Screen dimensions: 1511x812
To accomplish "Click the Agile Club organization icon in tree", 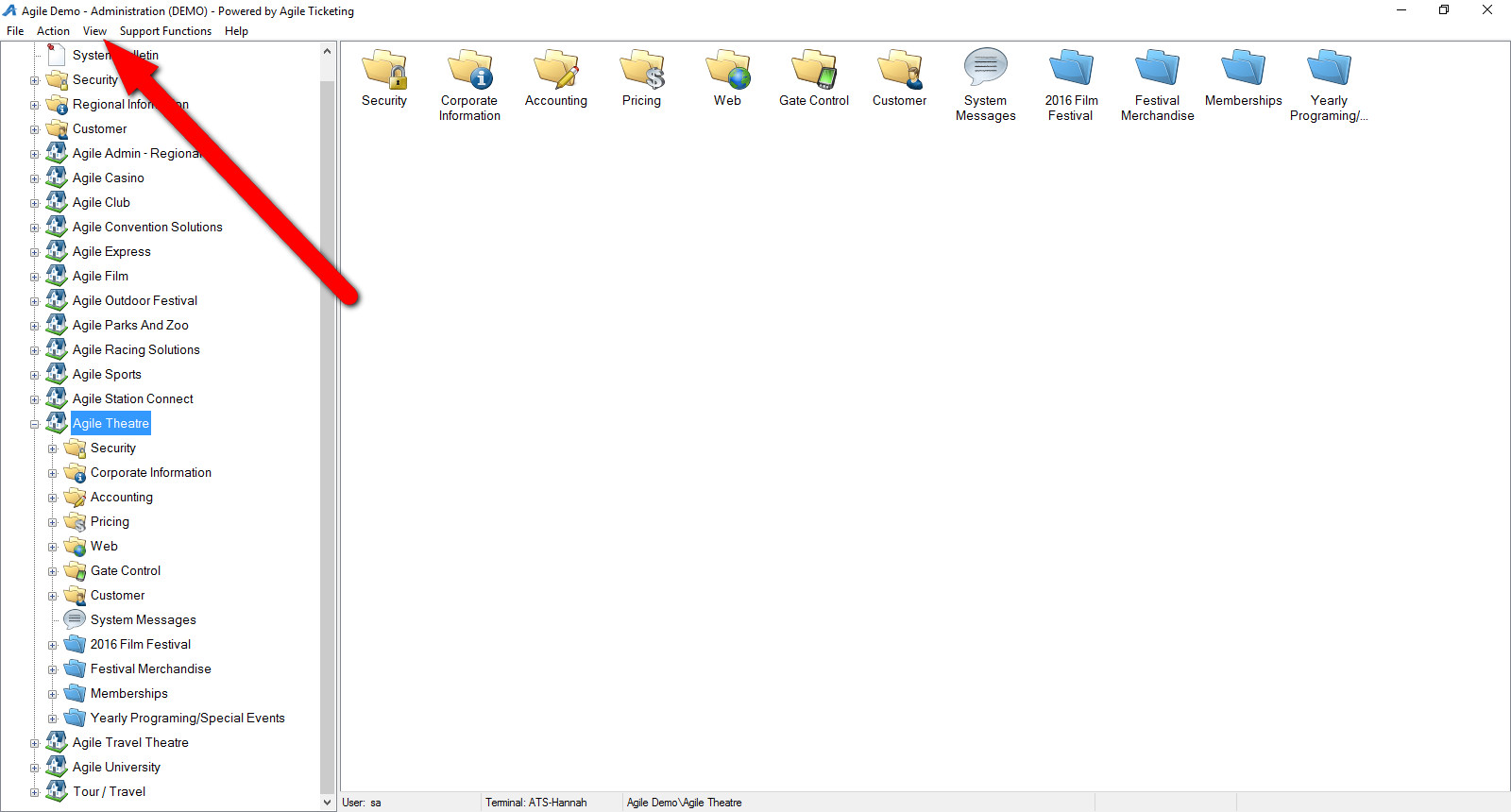I will click(x=57, y=201).
